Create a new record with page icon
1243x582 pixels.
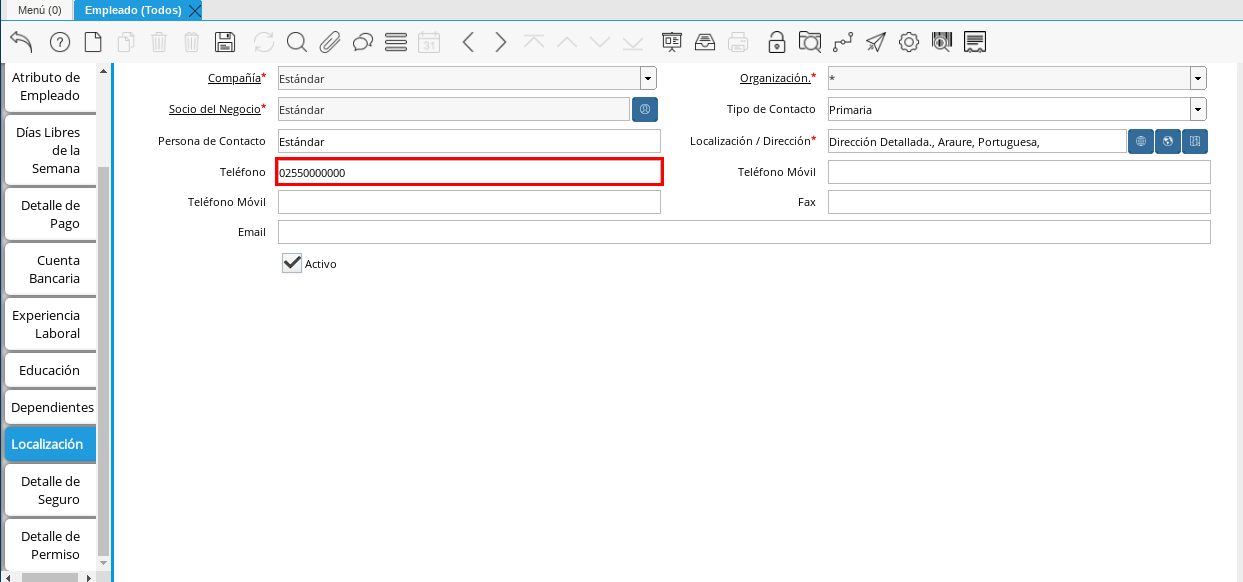(x=93, y=42)
